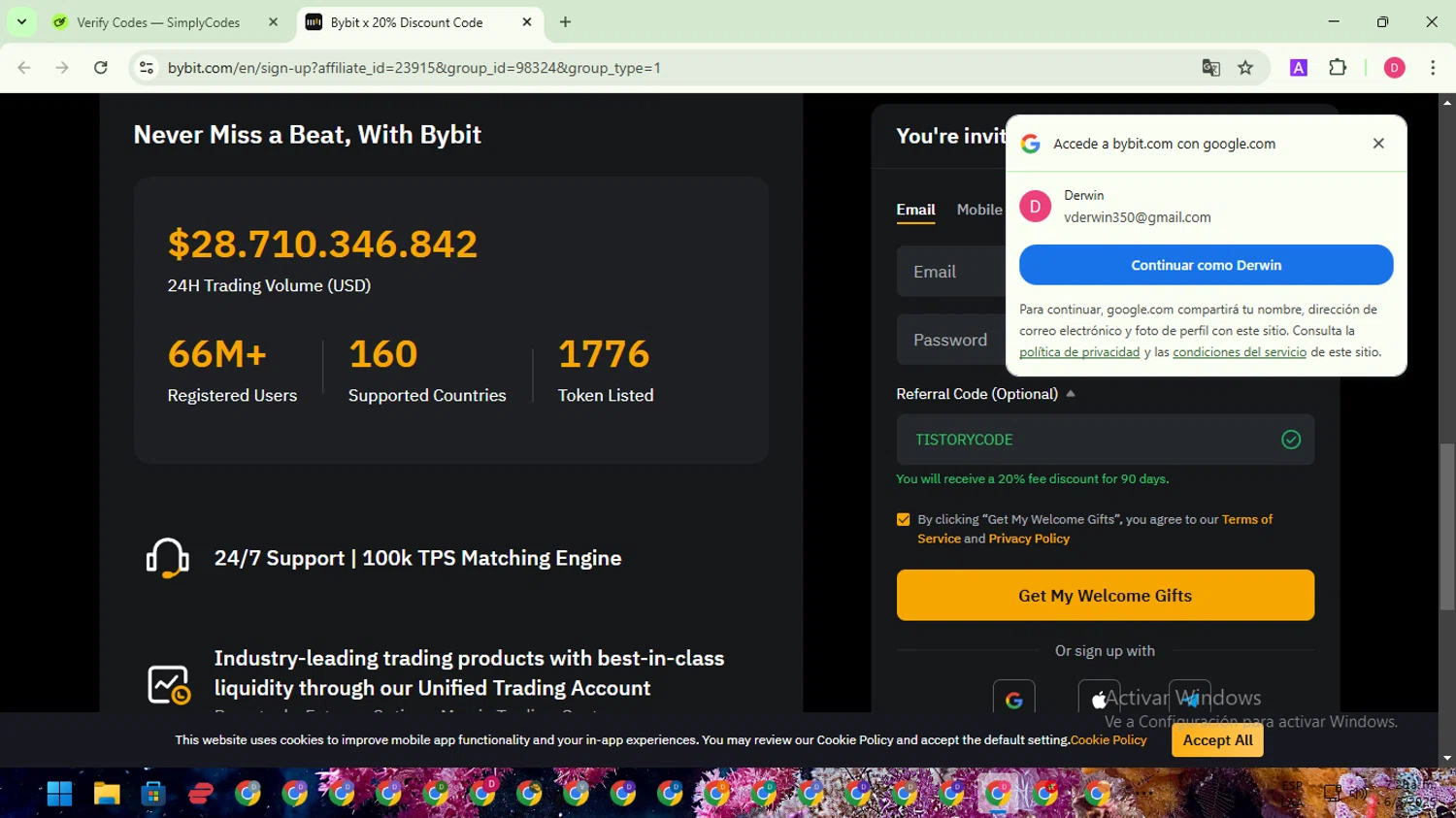
Task: Click Continuar como Derwin button
Action: pos(1206,265)
